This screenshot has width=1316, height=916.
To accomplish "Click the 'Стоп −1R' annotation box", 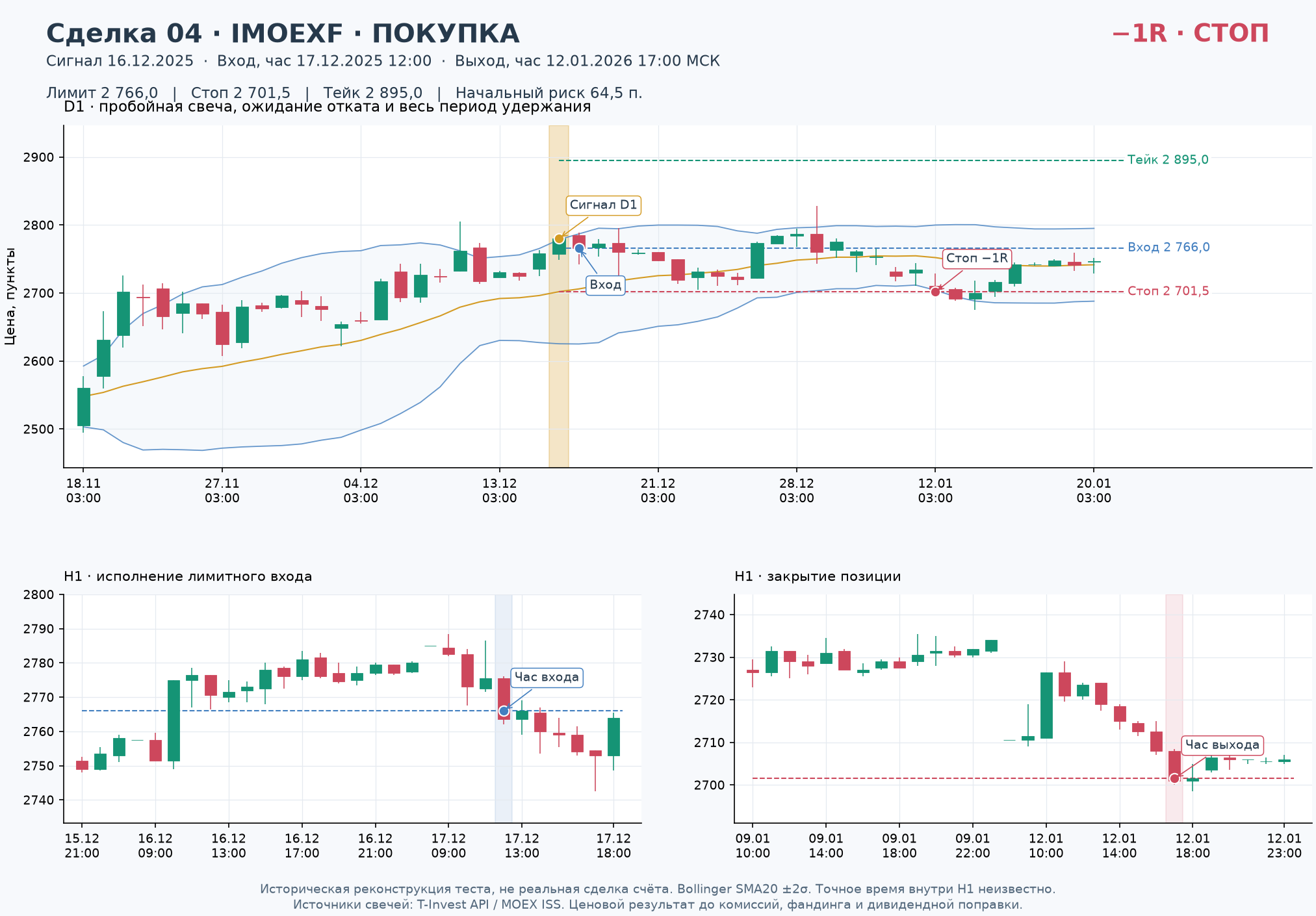I will pos(977,259).
